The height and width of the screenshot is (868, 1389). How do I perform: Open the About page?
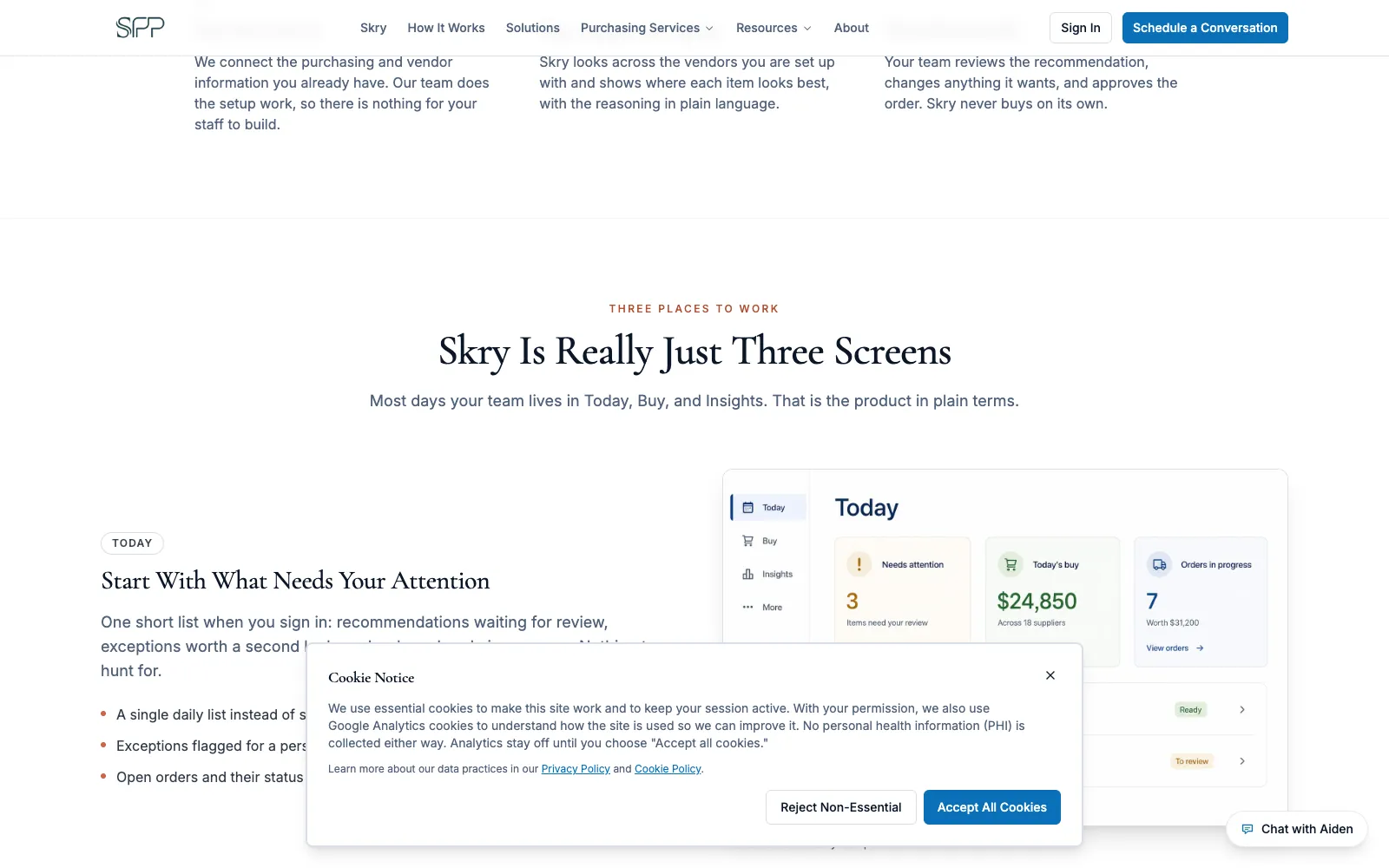click(x=852, y=28)
